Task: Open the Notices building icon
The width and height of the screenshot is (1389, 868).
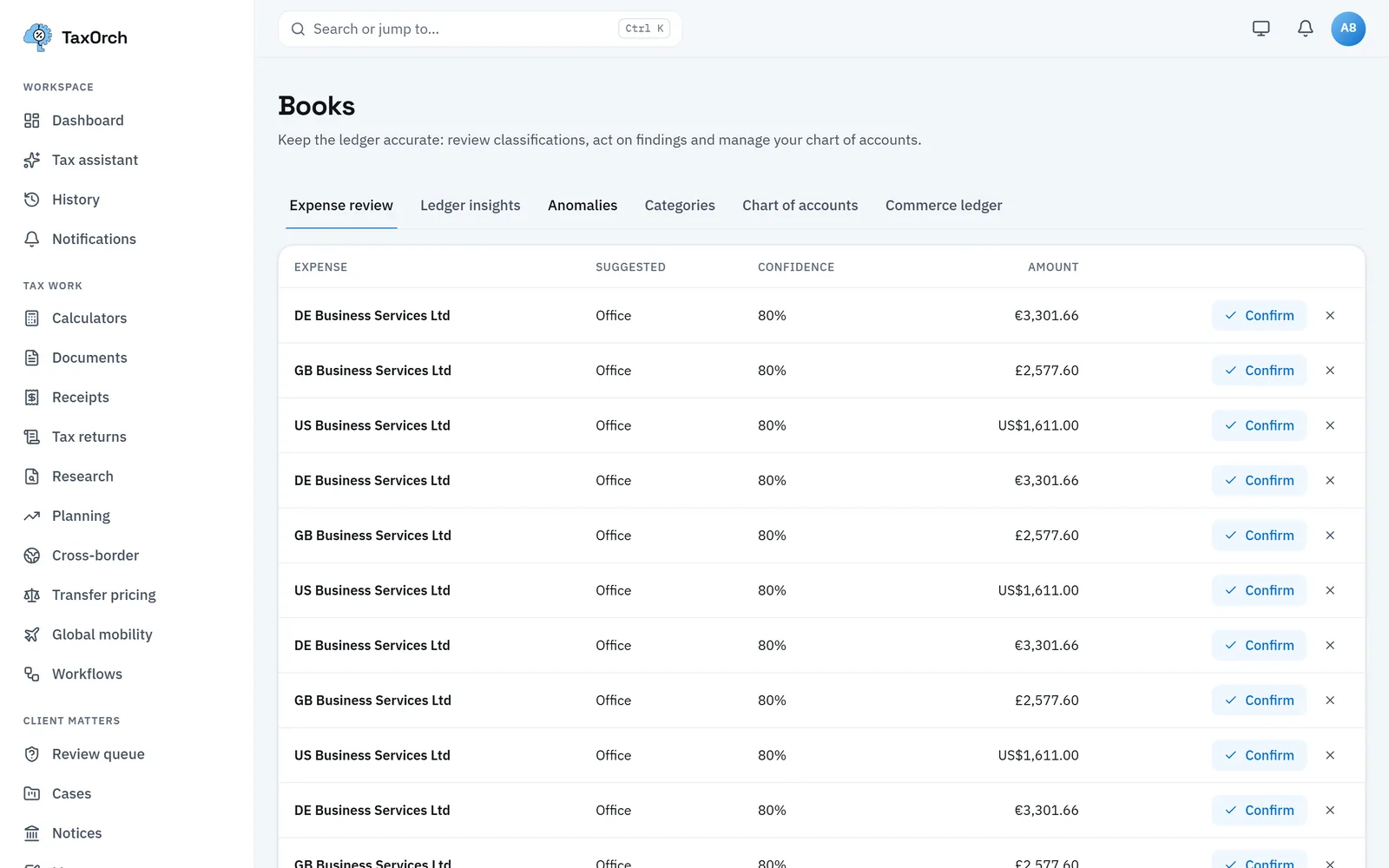Action: point(32,833)
